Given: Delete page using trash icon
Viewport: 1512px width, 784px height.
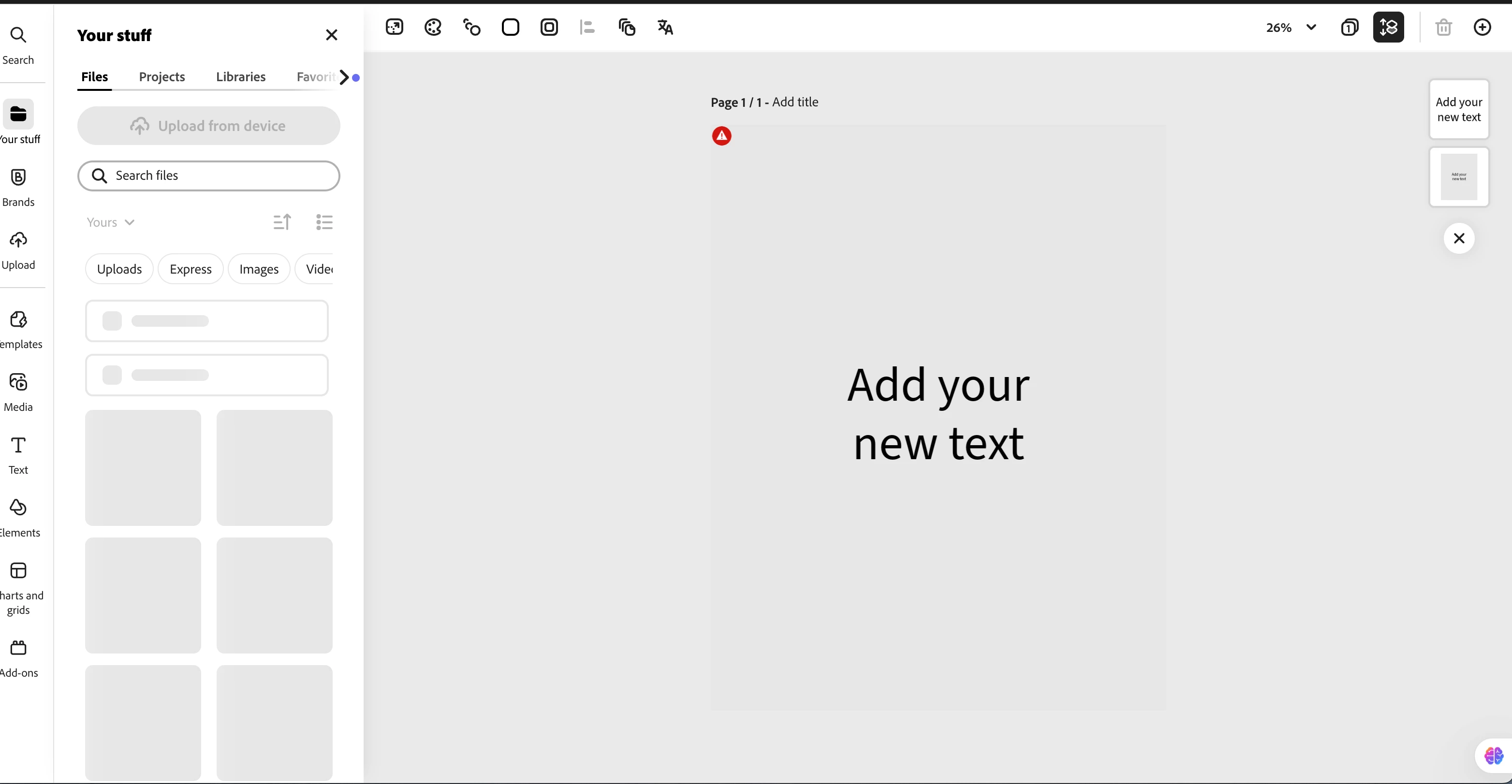Looking at the screenshot, I should pyautogui.click(x=1443, y=27).
